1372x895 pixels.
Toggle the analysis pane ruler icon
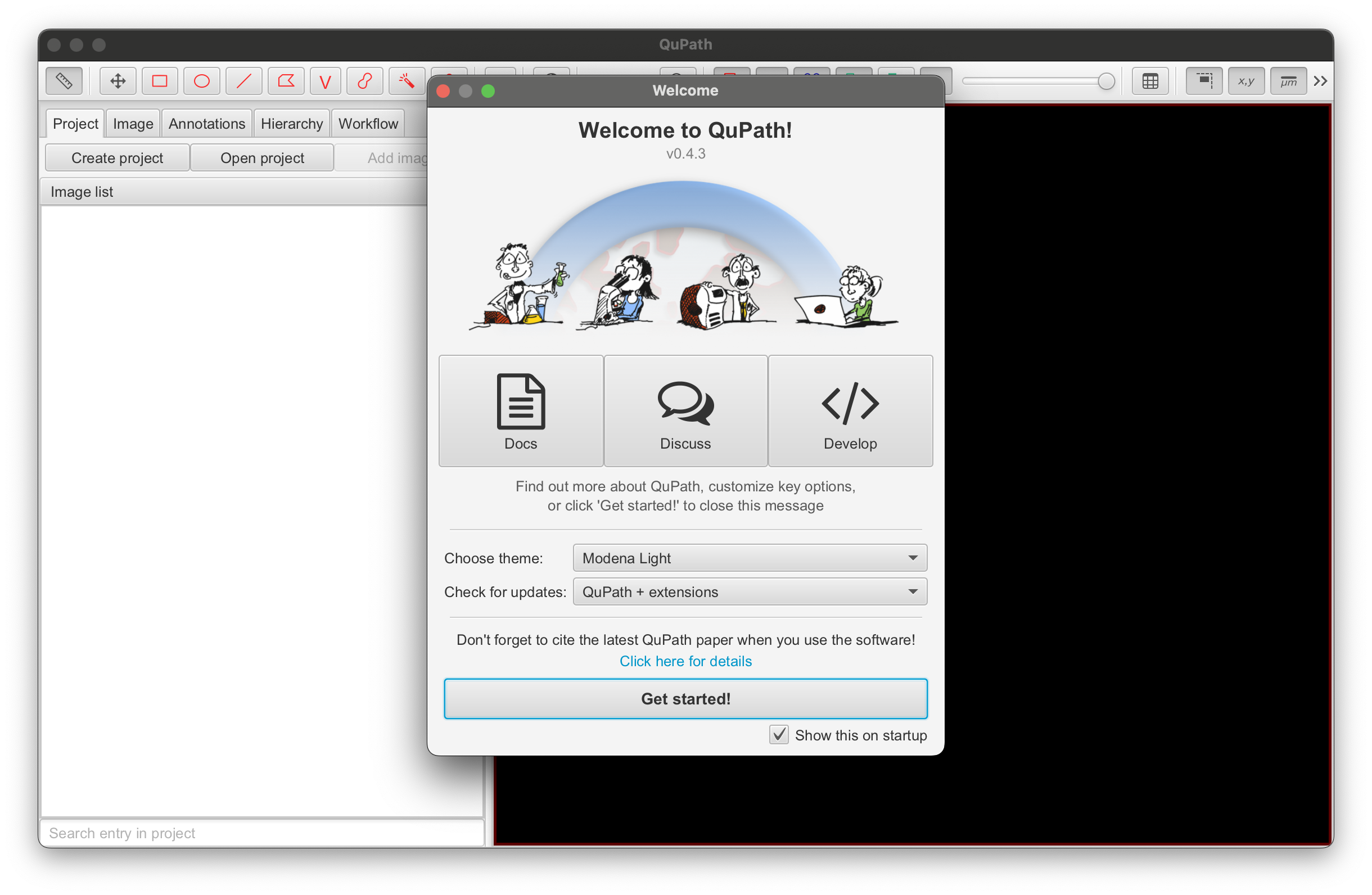pos(64,81)
